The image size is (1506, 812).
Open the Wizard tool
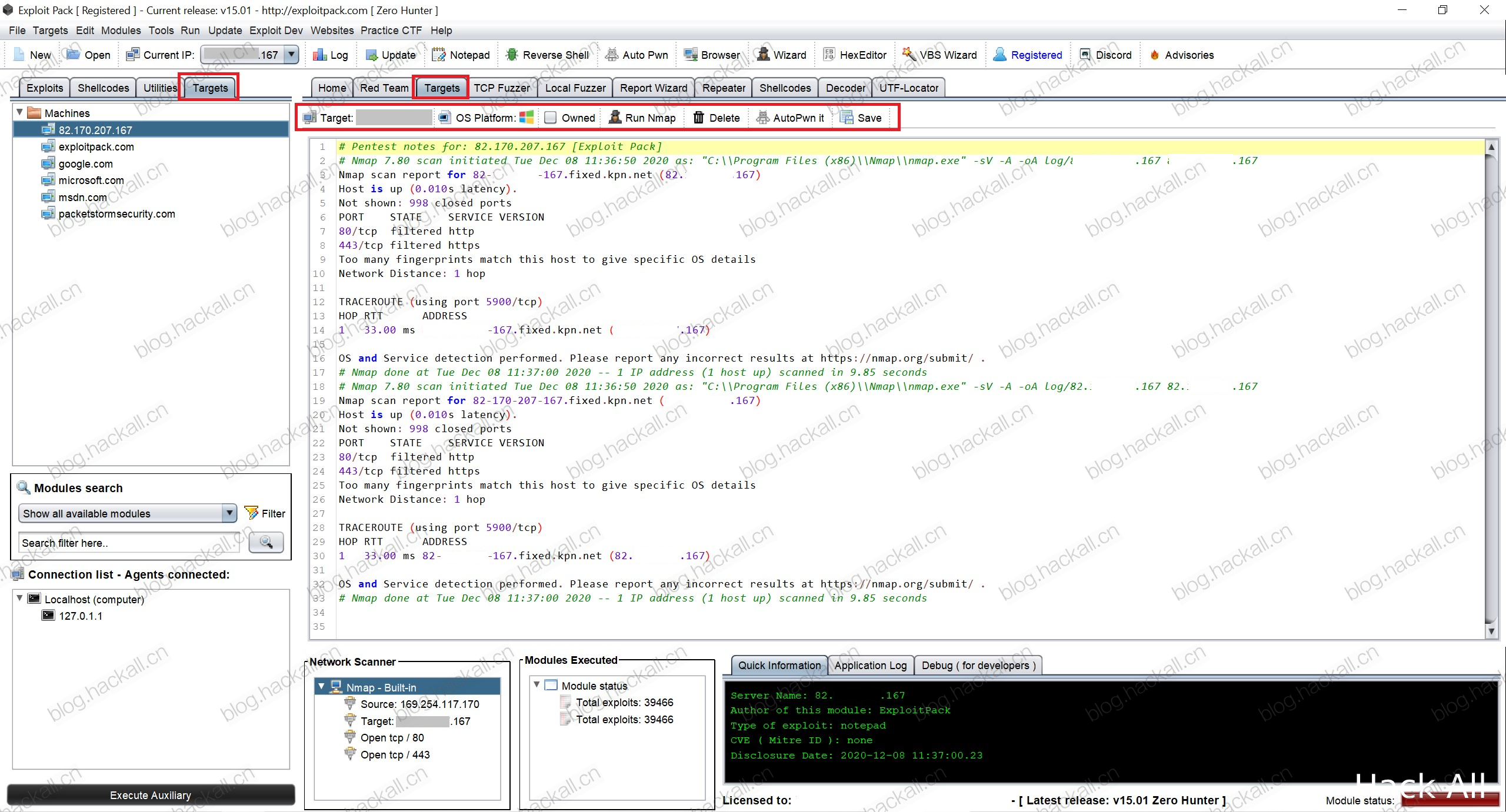tap(764, 55)
